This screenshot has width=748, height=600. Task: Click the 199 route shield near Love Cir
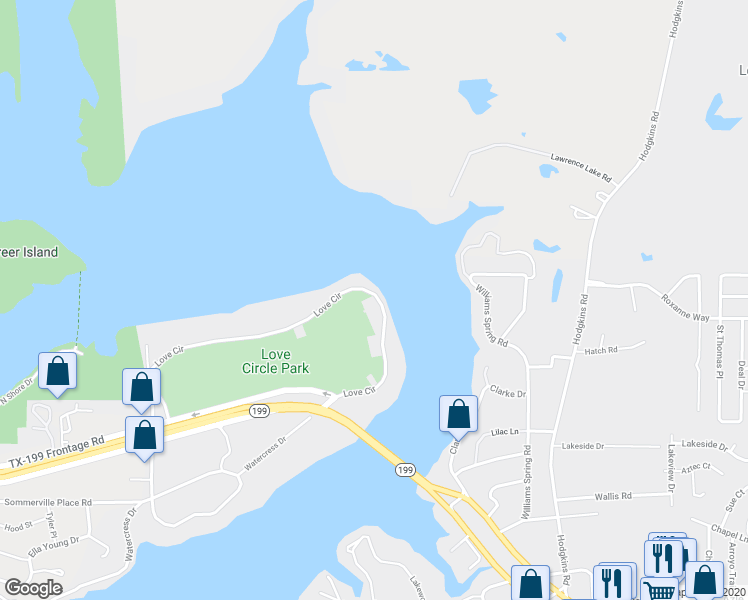coord(259,411)
